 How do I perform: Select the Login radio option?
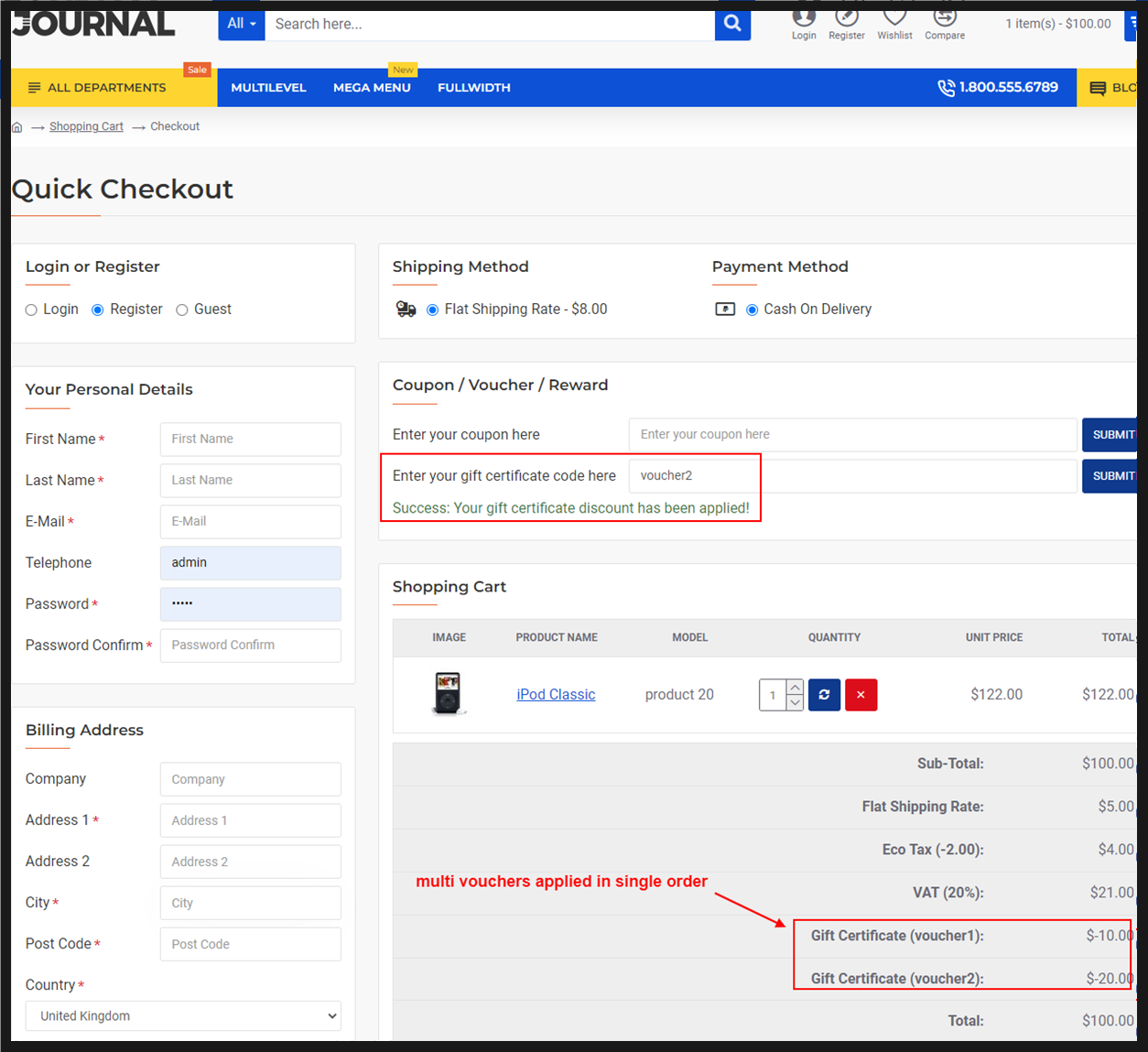32,310
